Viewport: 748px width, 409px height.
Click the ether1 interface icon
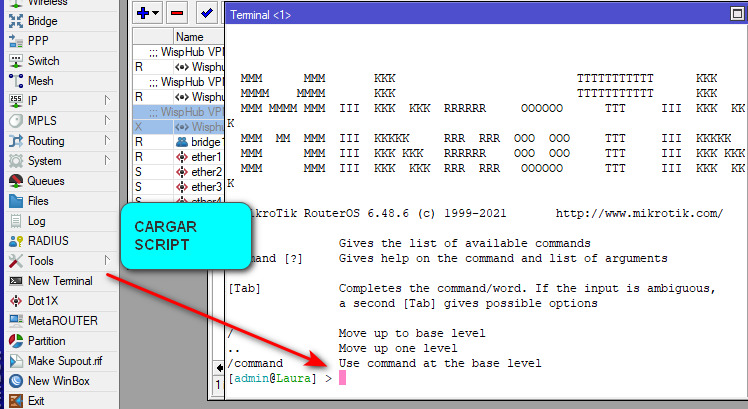click(x=182, y=157)
